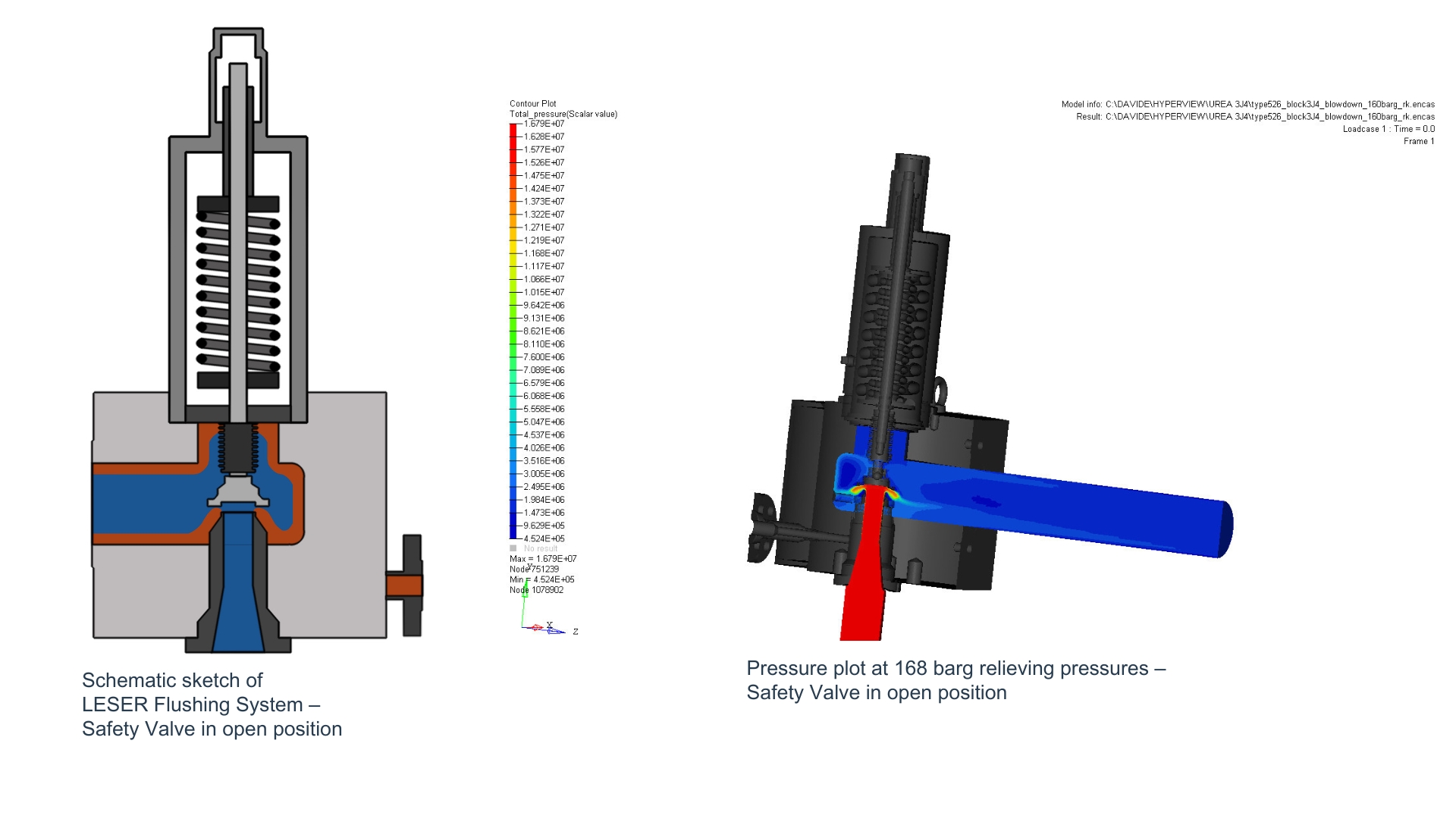This screenshot has width=1456, height=819.
Task: Click the gray 'No result' legend square
Action: pyautogui.click(x=513, y=548)
